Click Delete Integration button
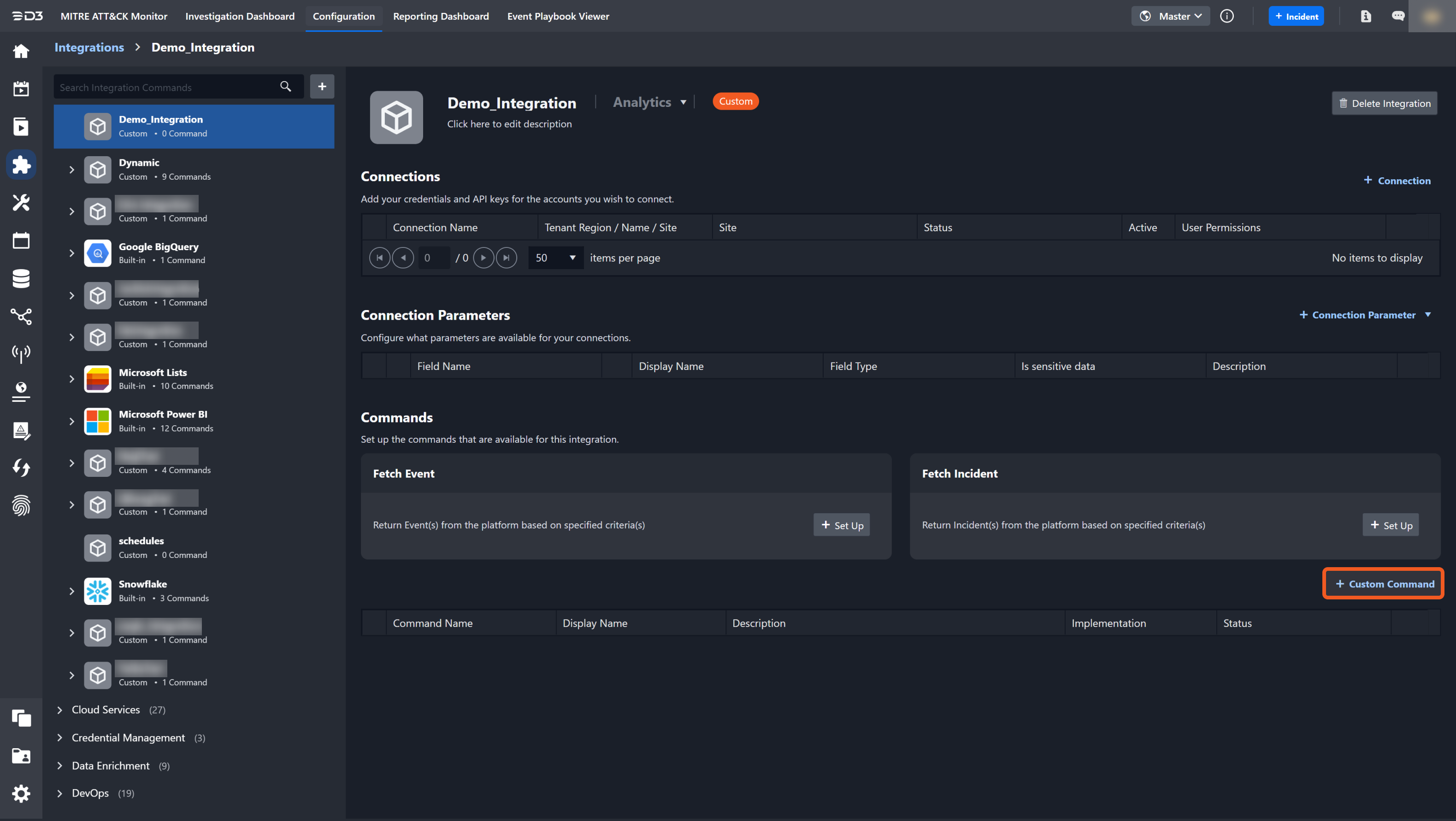1456x821 pixels. (1384, 103)
